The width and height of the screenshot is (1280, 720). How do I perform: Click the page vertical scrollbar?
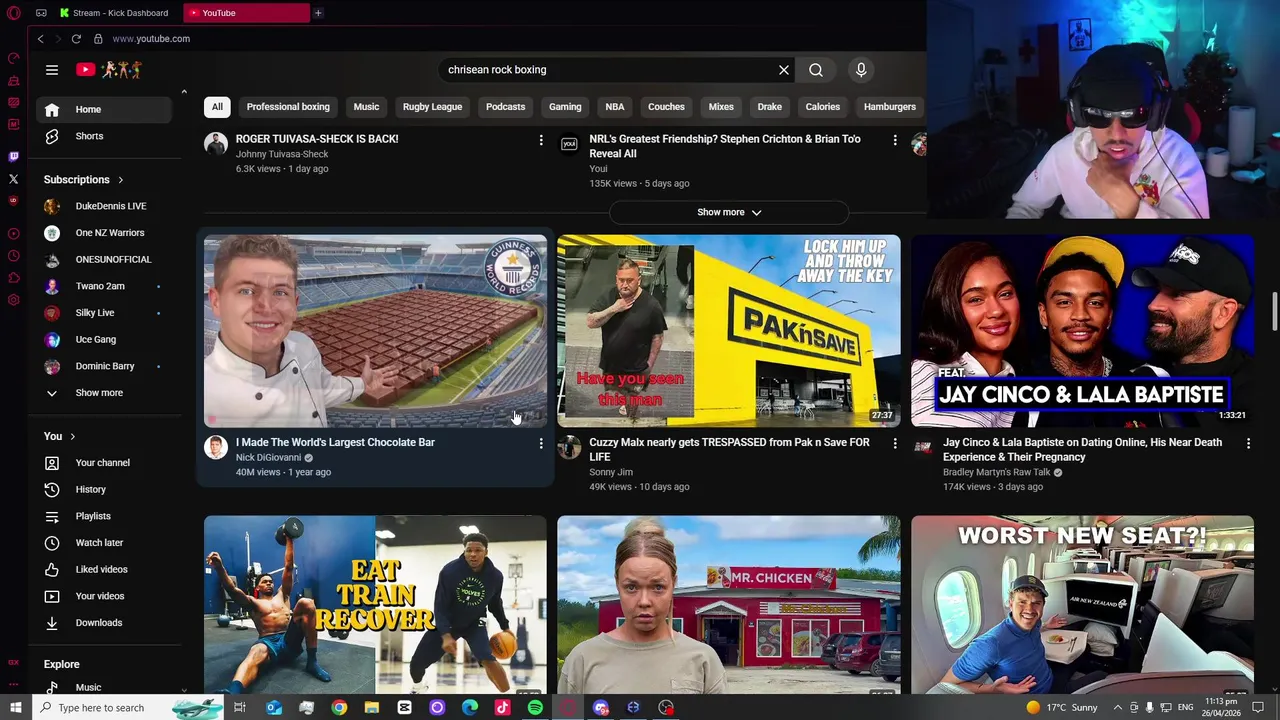click(x=1274, y=310)
